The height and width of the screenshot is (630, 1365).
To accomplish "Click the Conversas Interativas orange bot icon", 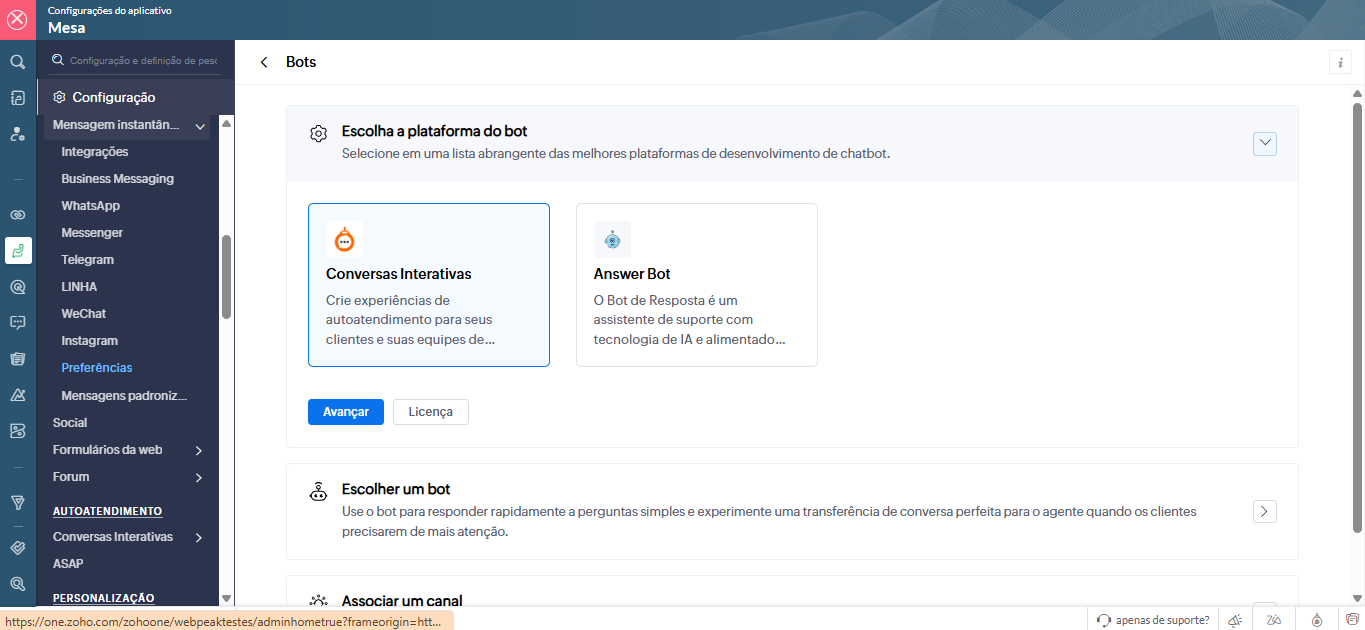I will click(x=344, y=240).
